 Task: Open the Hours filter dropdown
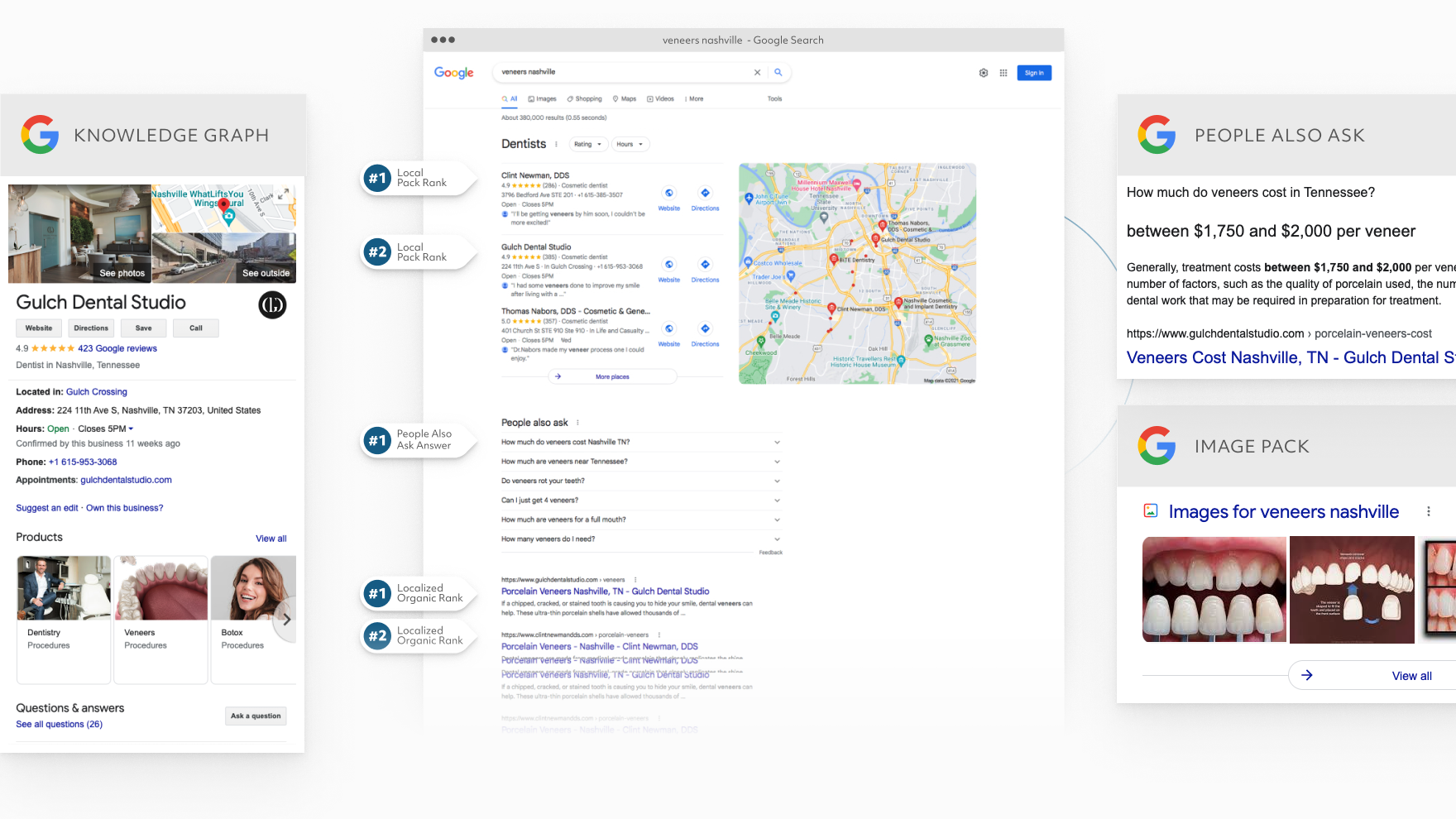(x=630, y=144)
